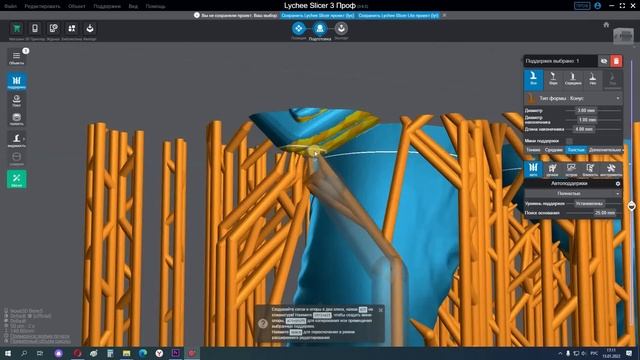
Task: Go to the Export workflow step circle
Action: point(341,28)
